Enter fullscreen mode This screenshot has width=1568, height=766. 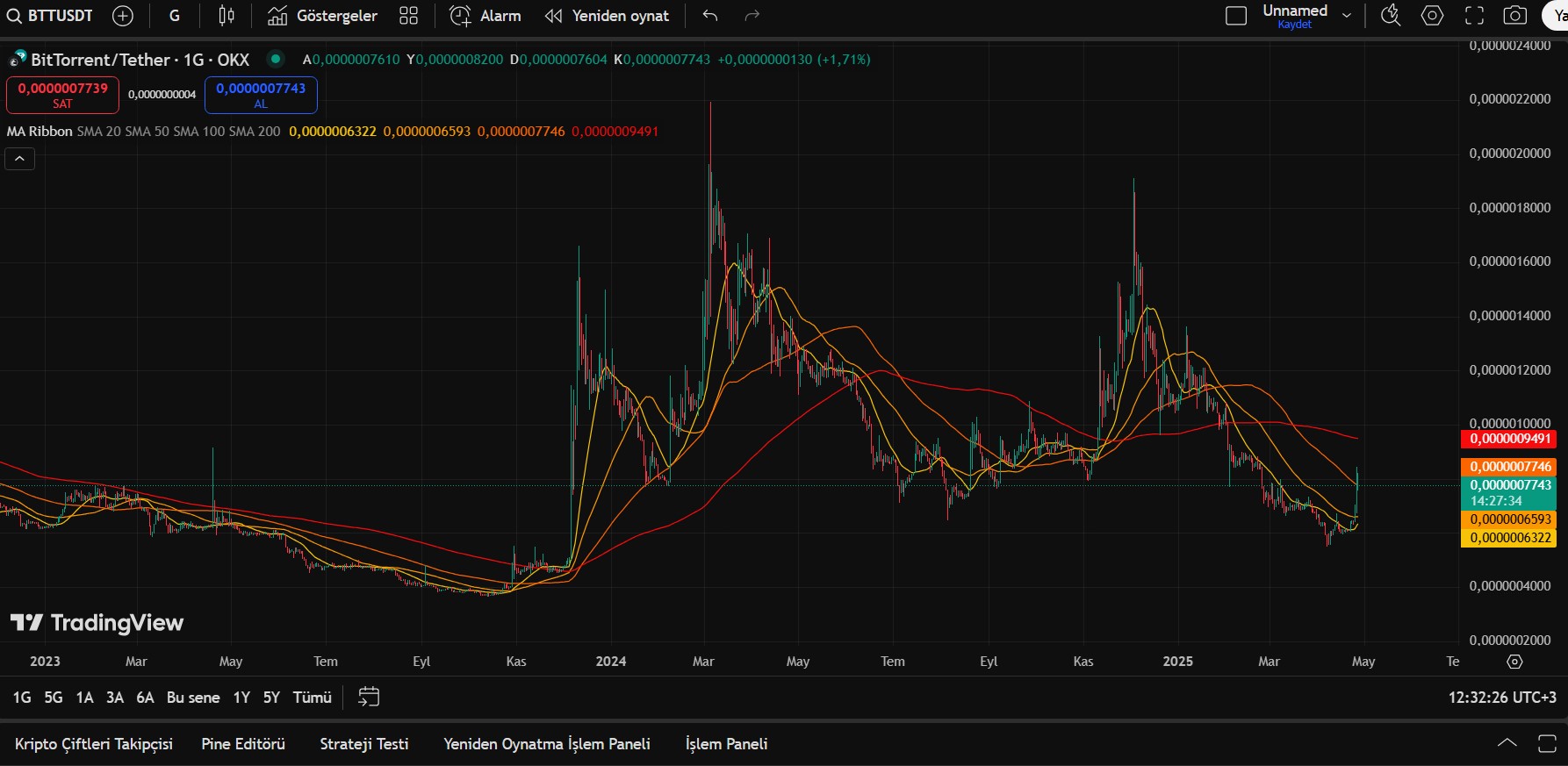pos(1474,16)
